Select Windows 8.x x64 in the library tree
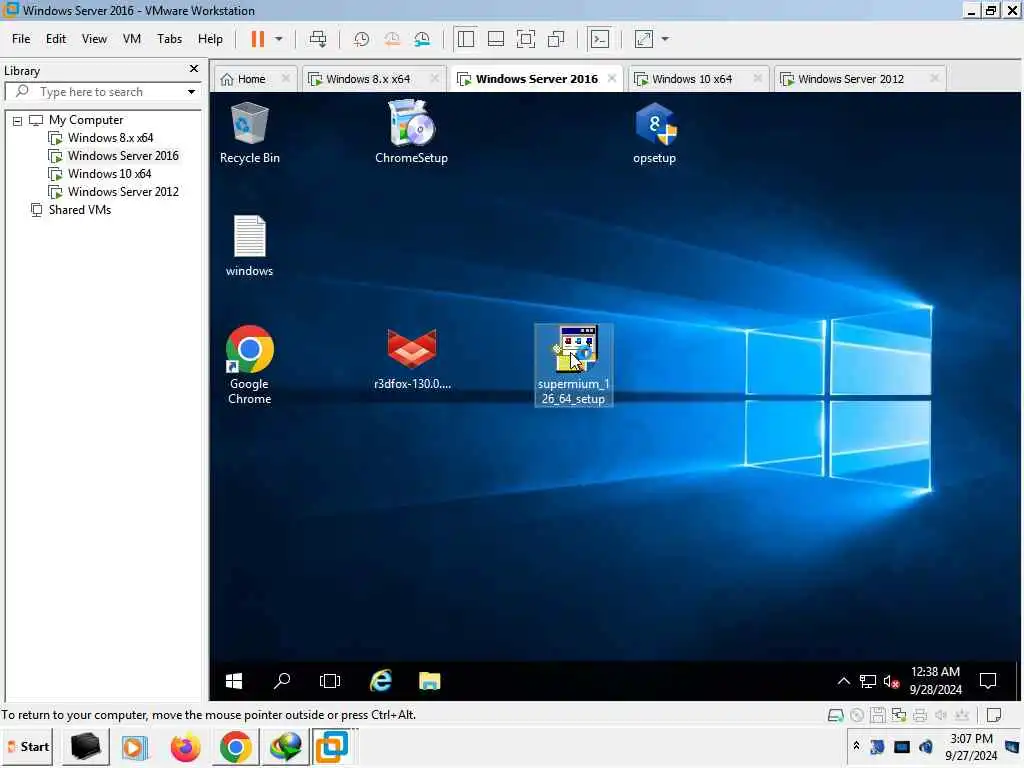 [110, 138]
